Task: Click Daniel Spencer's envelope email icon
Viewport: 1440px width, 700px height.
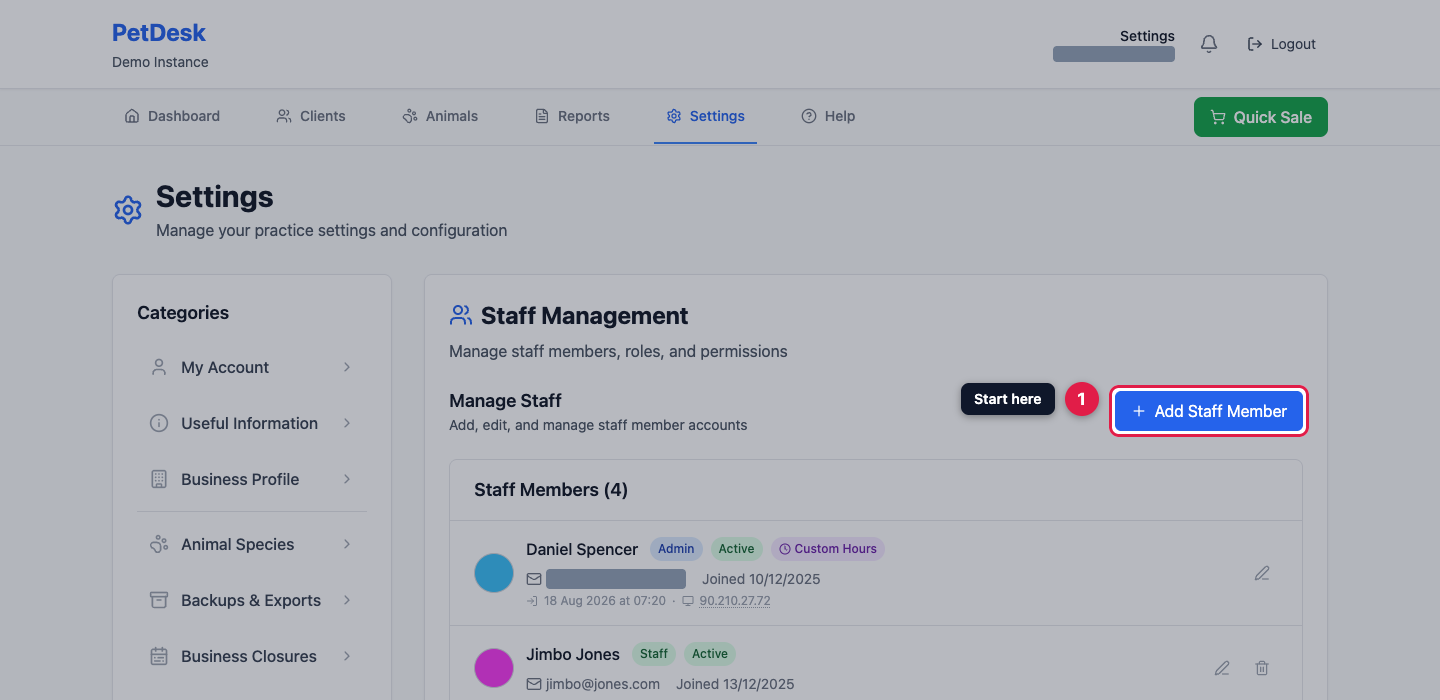Action: click(534, 579)
